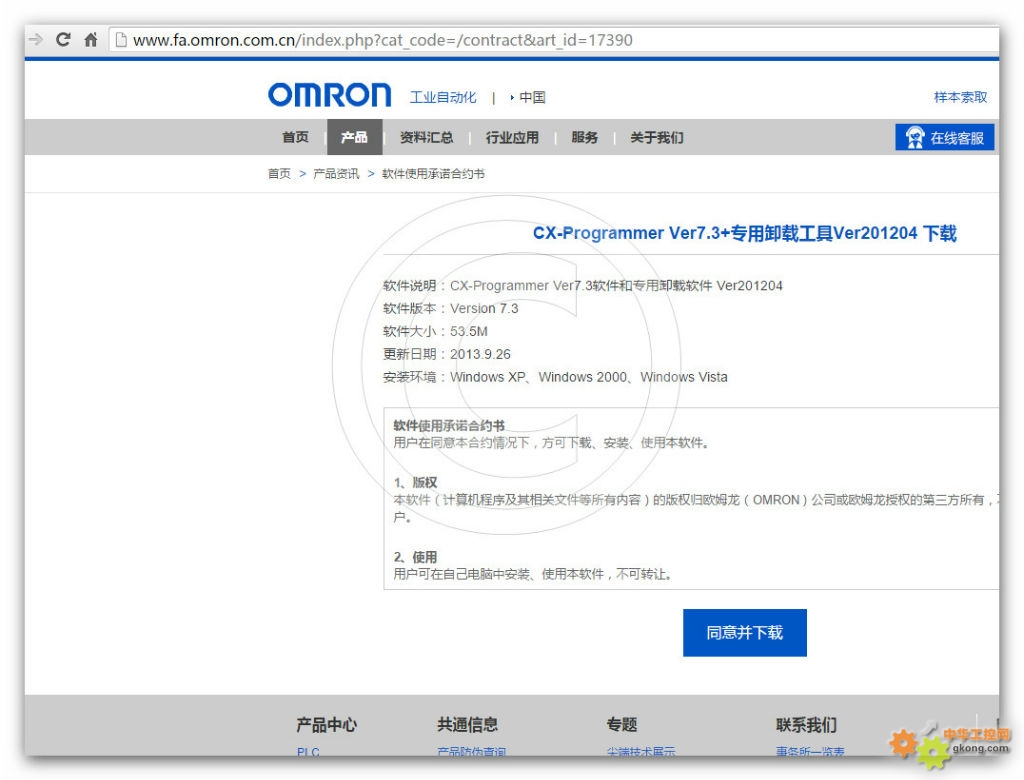This screenshot has width=1024, height=780.
Task: Click the 安装环境 Windows XP line
Action: [x=555, y=377]
